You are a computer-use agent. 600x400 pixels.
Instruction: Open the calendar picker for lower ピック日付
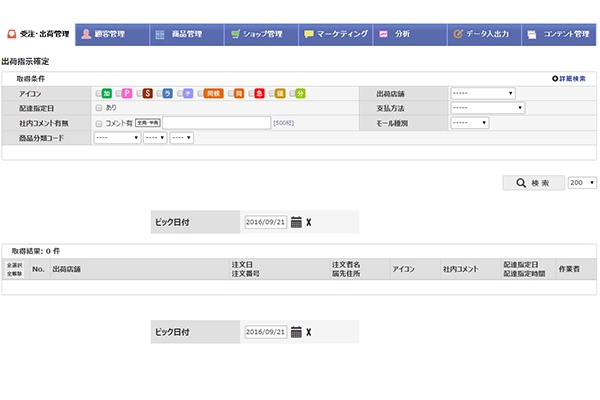(296, 331)
